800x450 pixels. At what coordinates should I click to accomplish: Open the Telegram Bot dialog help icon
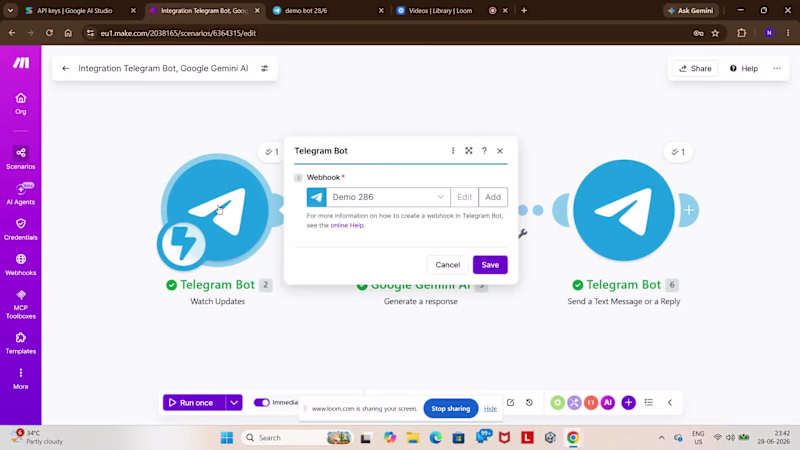point(484,151)
